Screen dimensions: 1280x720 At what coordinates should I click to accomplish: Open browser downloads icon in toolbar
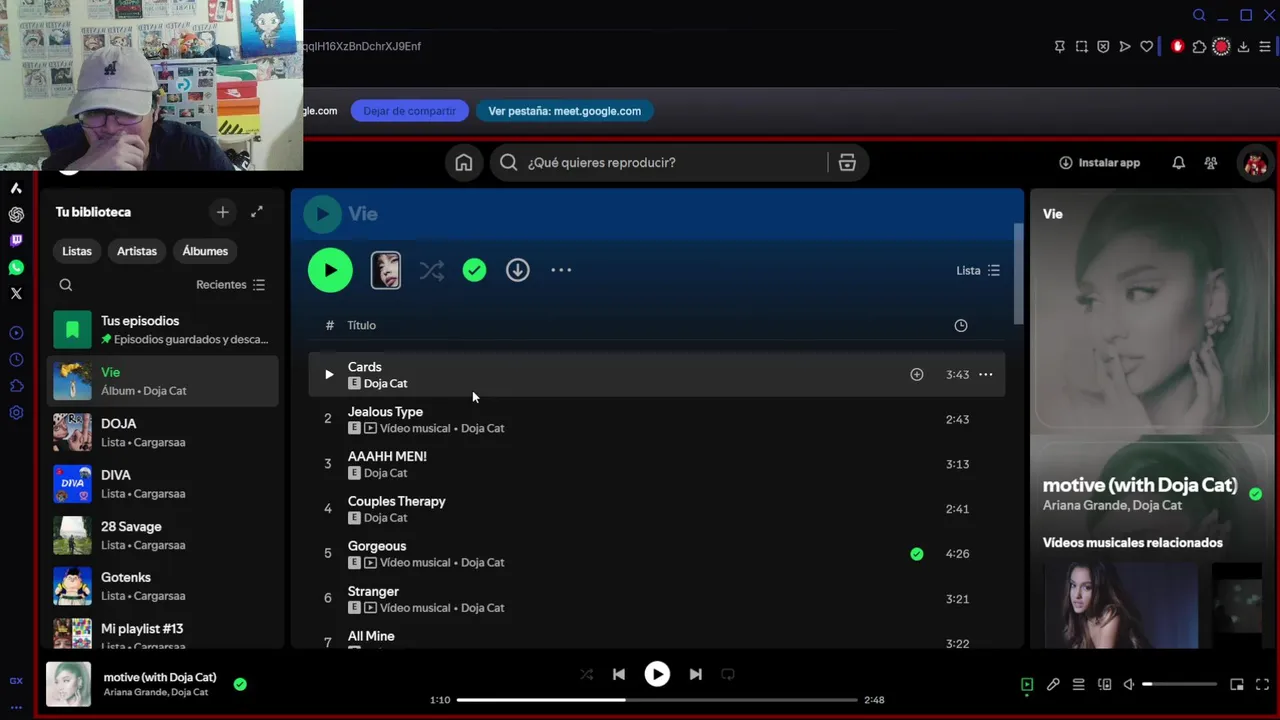pos(1244,46)
